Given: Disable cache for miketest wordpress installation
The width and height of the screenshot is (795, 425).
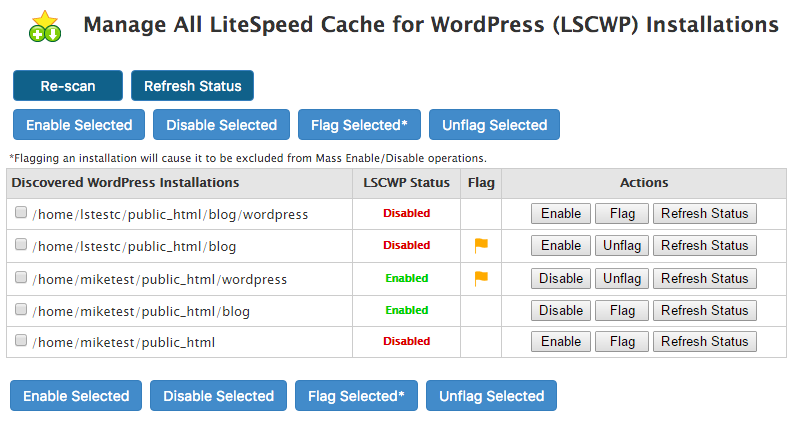Looking at the screenshot, I should click(561, 278).
